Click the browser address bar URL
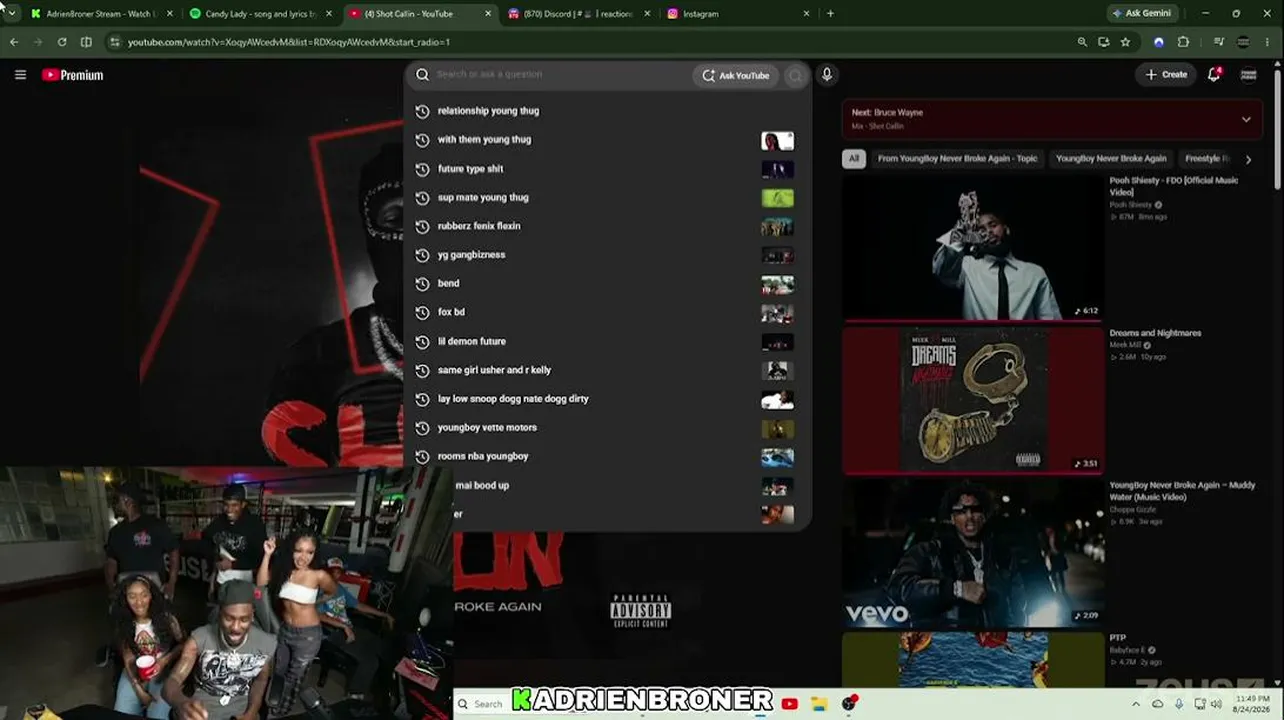The image size is (1284, 720). pyautogui.click(x=289, y=42)
